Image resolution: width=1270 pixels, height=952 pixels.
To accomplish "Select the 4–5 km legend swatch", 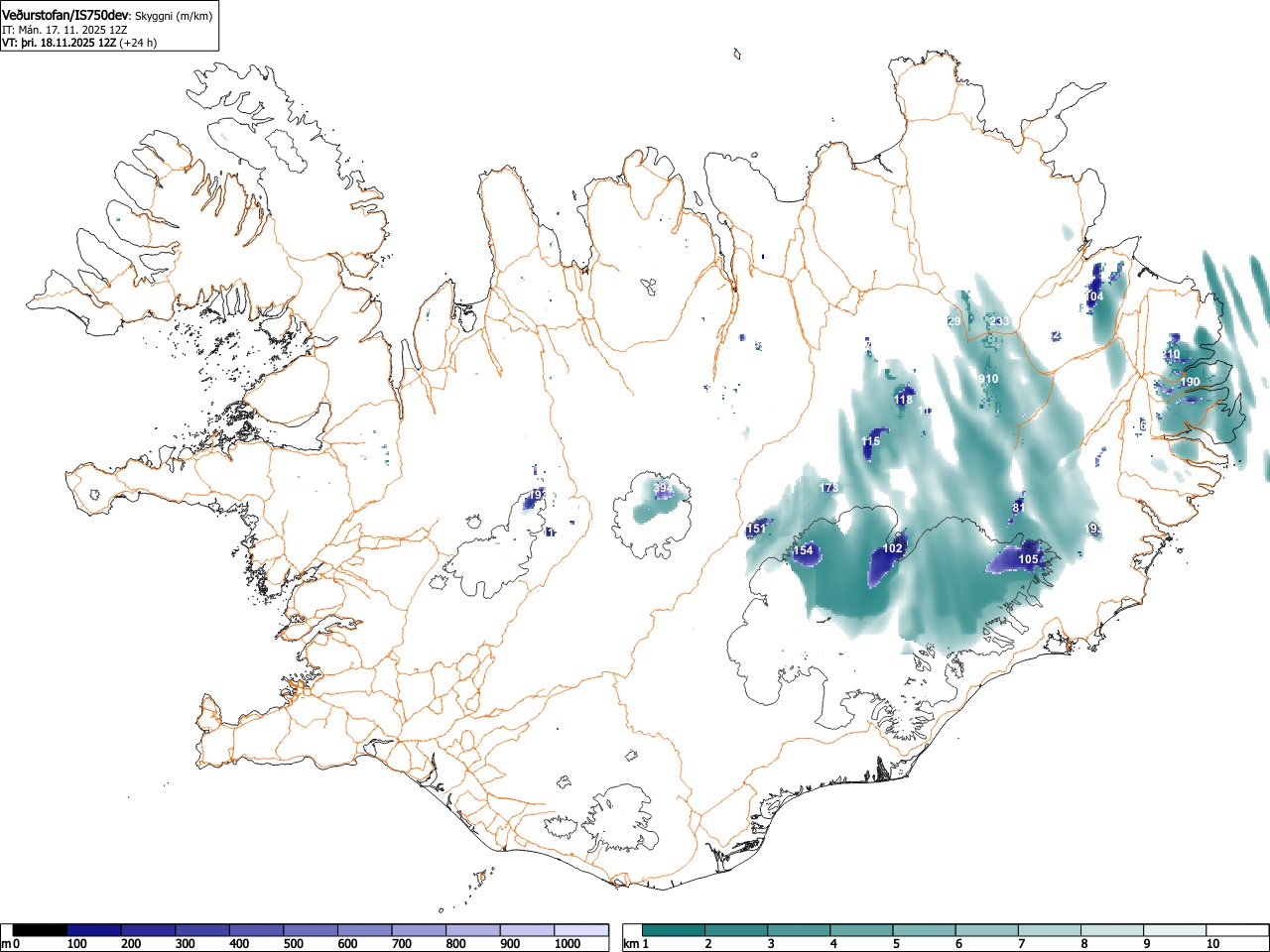I will tap(862, 930).
